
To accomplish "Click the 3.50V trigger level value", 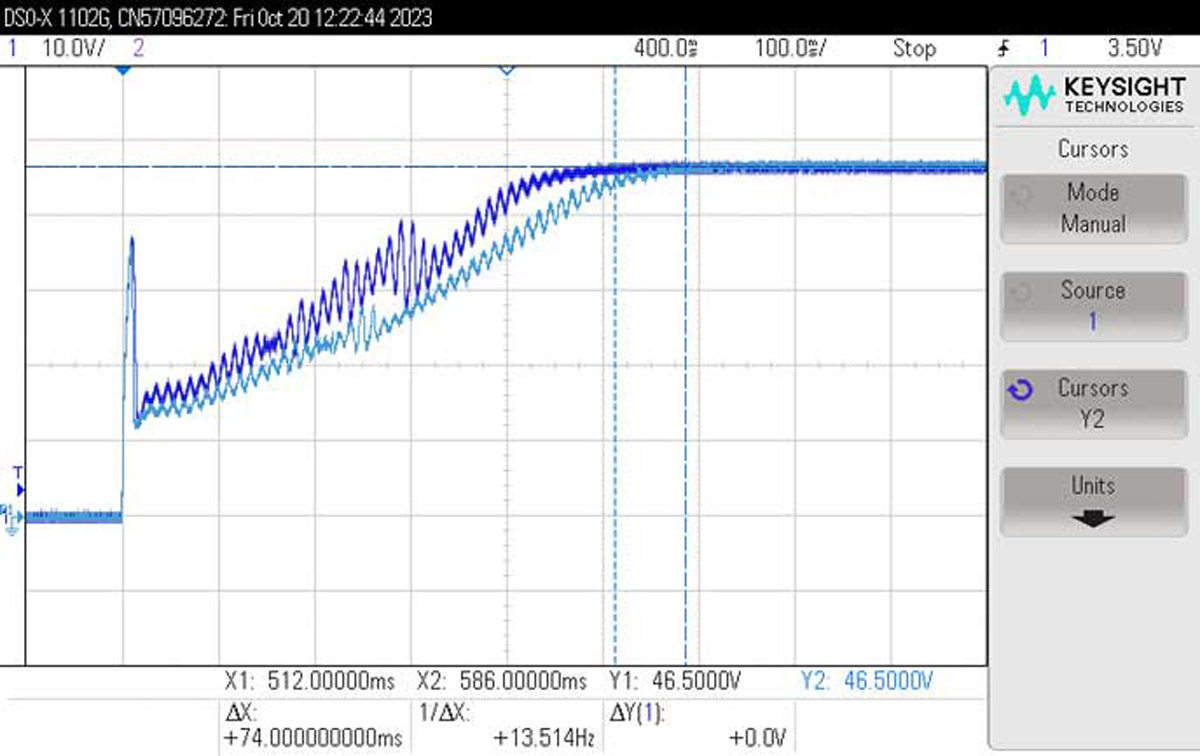I will [1135, 48].
